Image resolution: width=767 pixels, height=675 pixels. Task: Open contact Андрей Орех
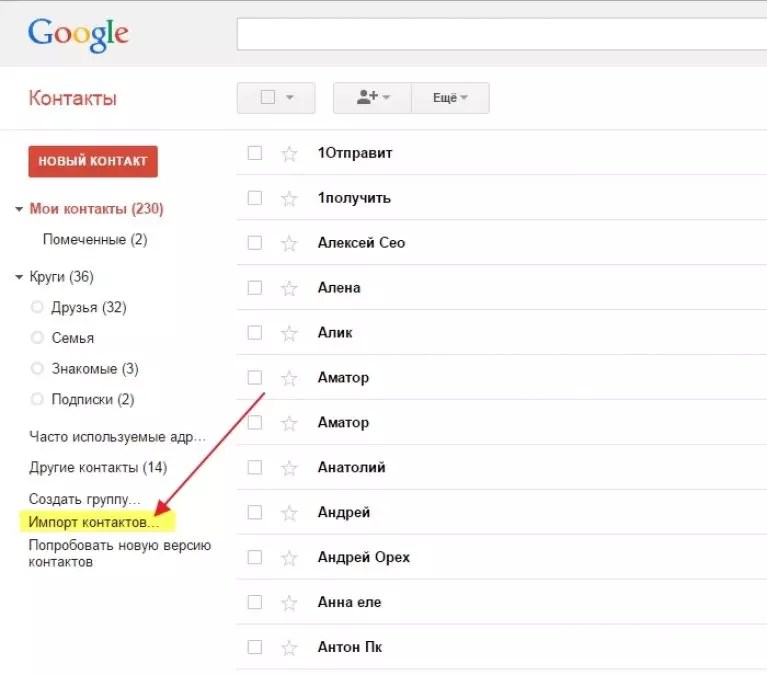pyautogui.click(x=364, y=558)
